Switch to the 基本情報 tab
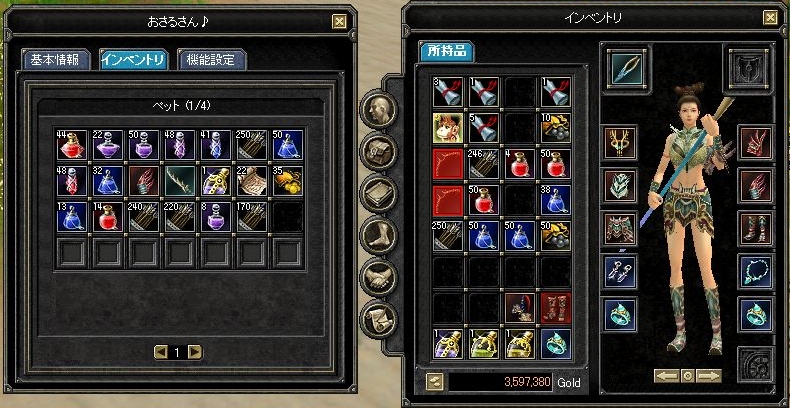 (x=55, y=59)
